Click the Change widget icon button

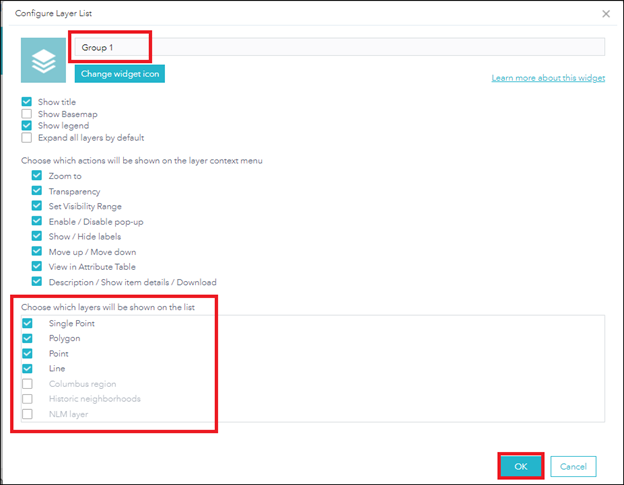(x=120, y=74)
